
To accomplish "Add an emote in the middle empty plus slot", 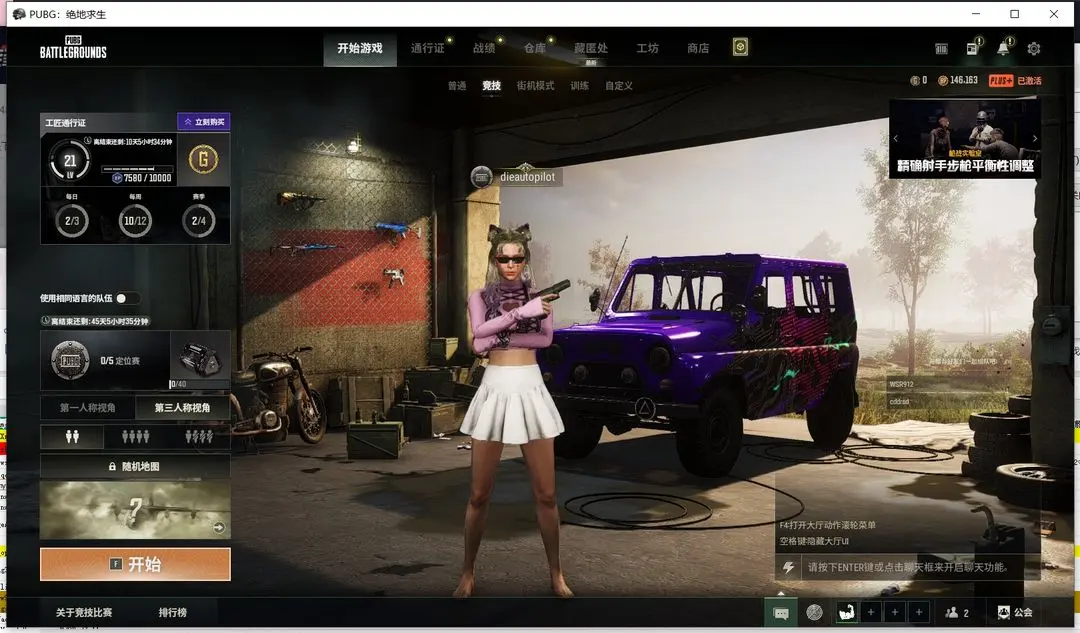I will tap(895, 612).
